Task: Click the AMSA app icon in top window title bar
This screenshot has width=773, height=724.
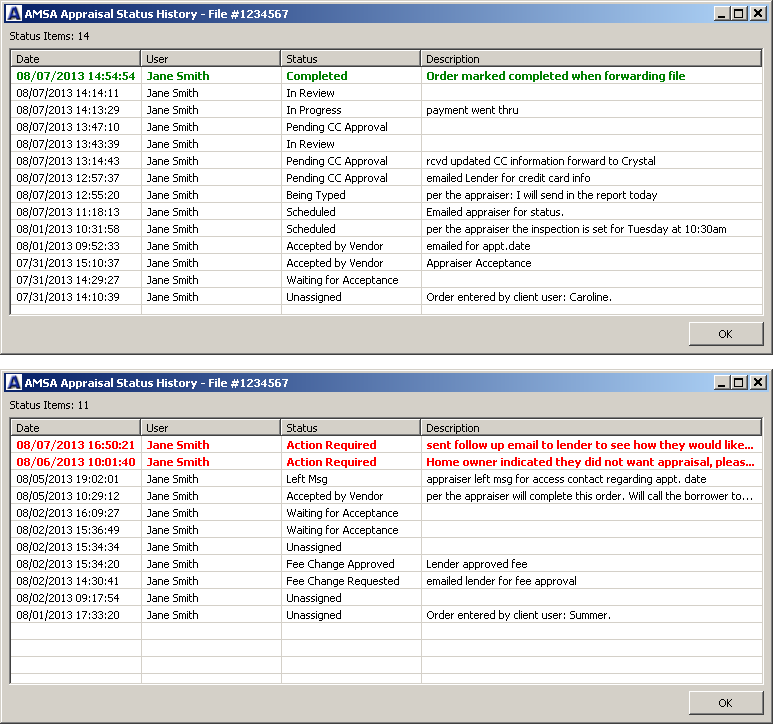Action: click(14, 14)
